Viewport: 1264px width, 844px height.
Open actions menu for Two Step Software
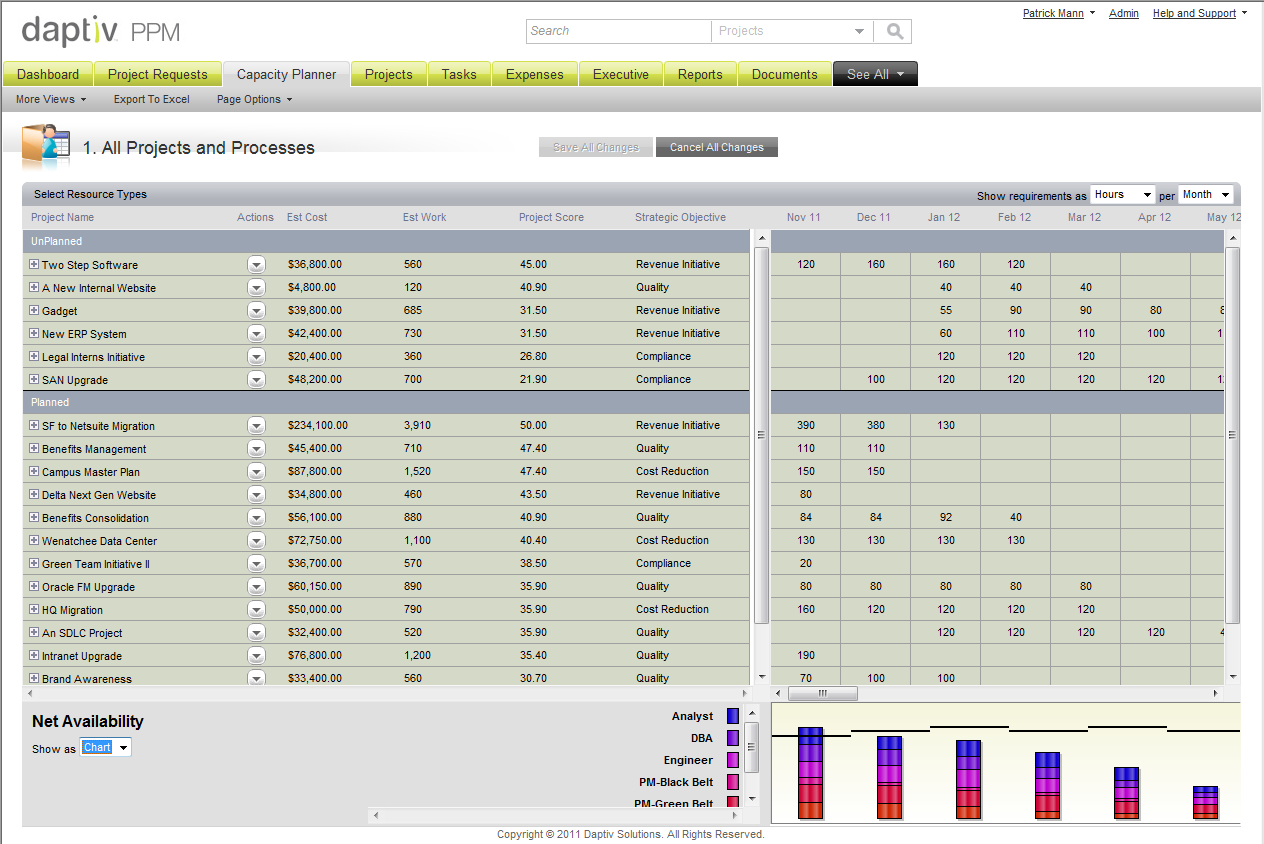point(257,265)
